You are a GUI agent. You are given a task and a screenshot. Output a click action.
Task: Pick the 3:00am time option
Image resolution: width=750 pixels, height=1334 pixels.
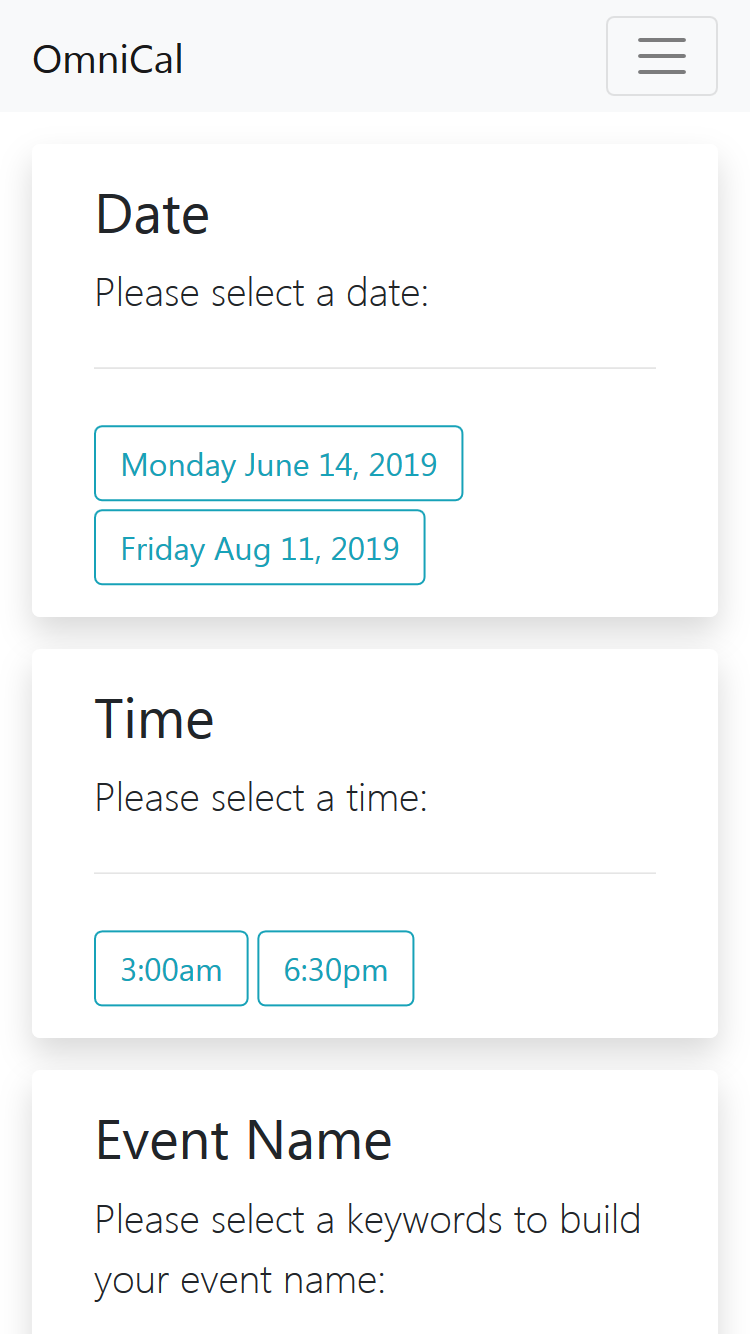[x=171, y=968]
